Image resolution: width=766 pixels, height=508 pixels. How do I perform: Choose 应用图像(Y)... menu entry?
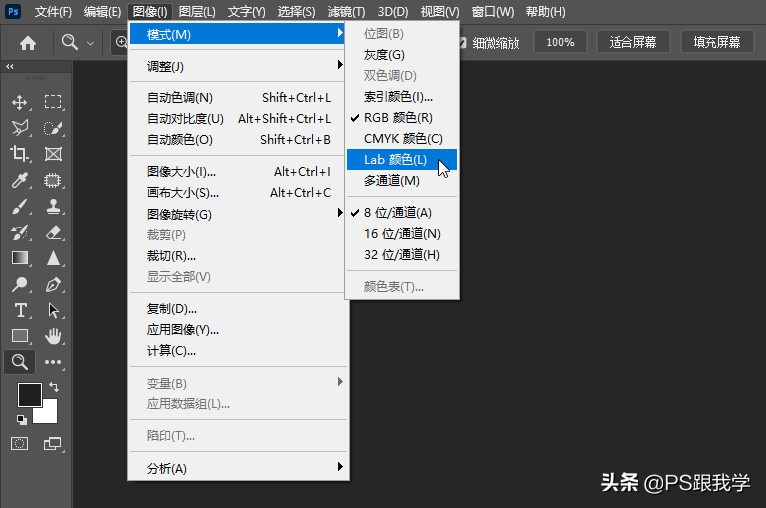239,329
